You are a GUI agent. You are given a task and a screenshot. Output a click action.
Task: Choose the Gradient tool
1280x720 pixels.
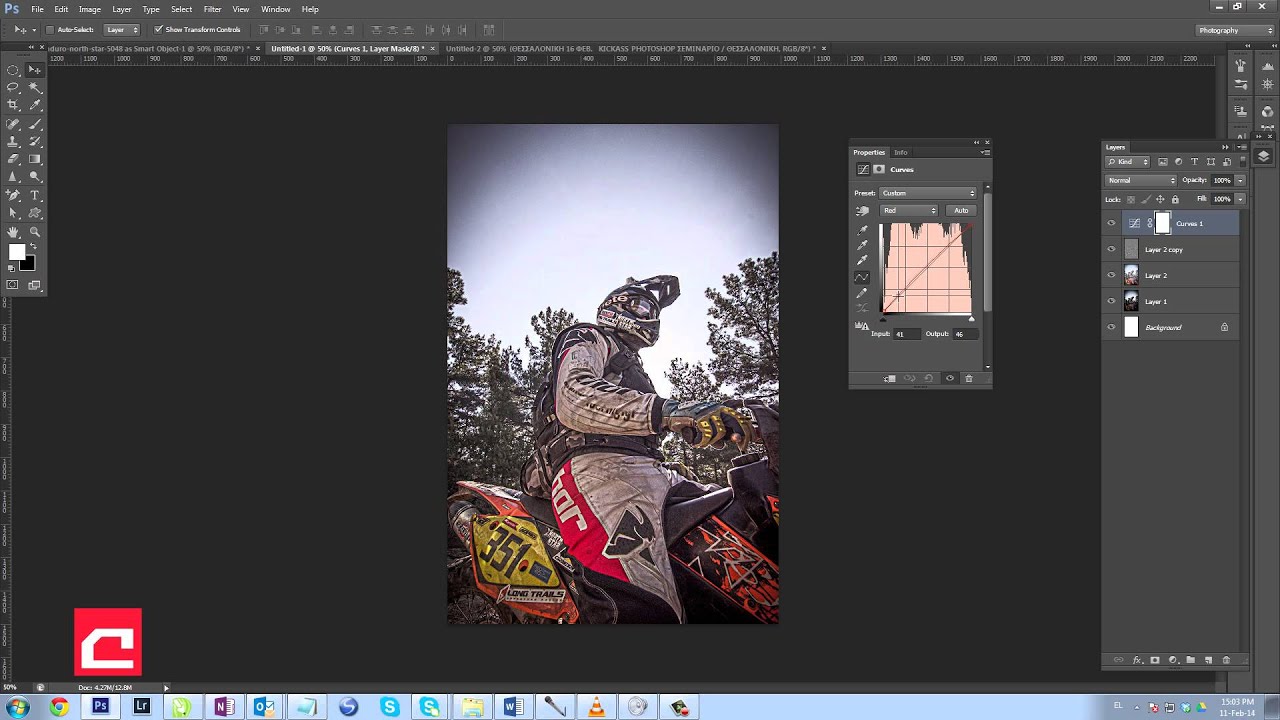click(x=35, y=159)
